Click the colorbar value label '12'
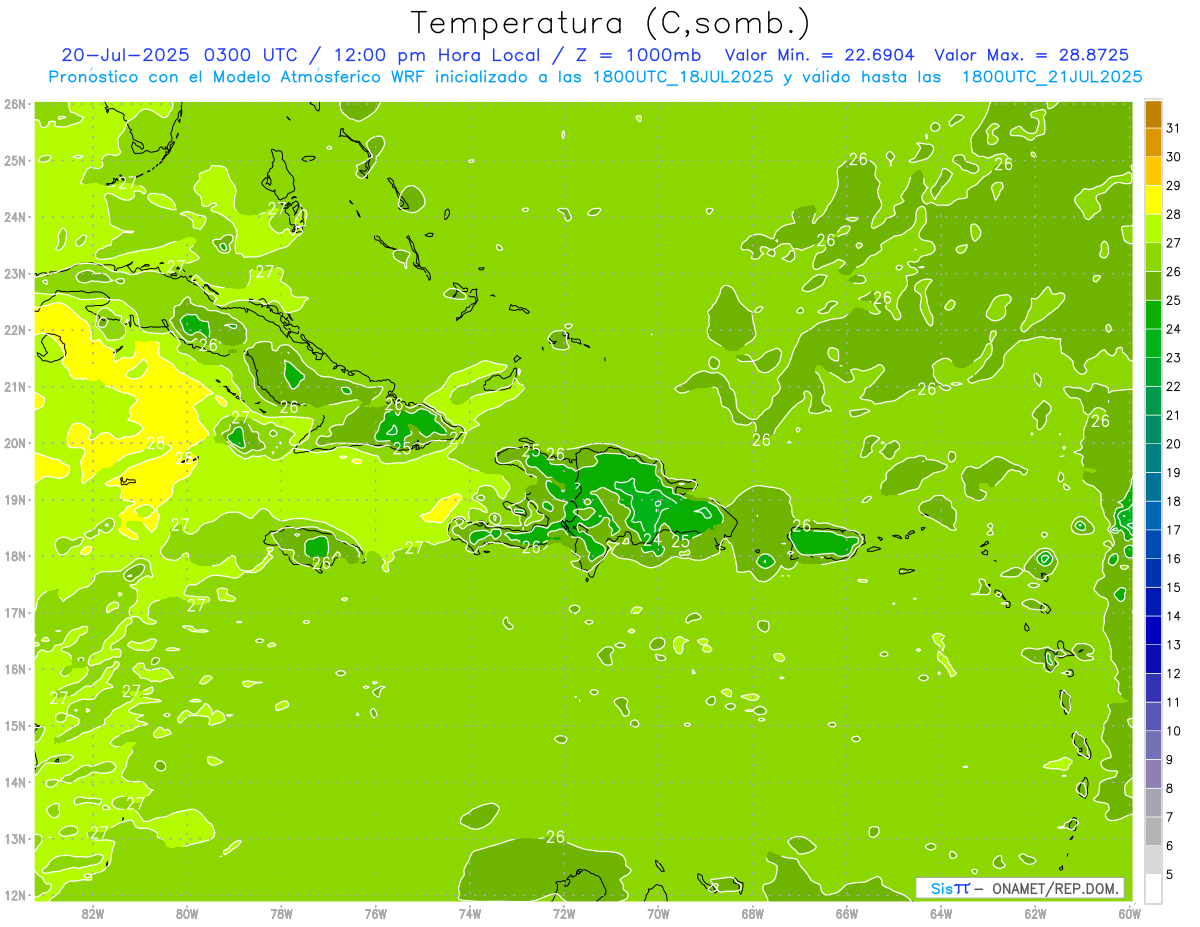The height and width of the screenshot is (927, 1200). (x=1174, y=673)
